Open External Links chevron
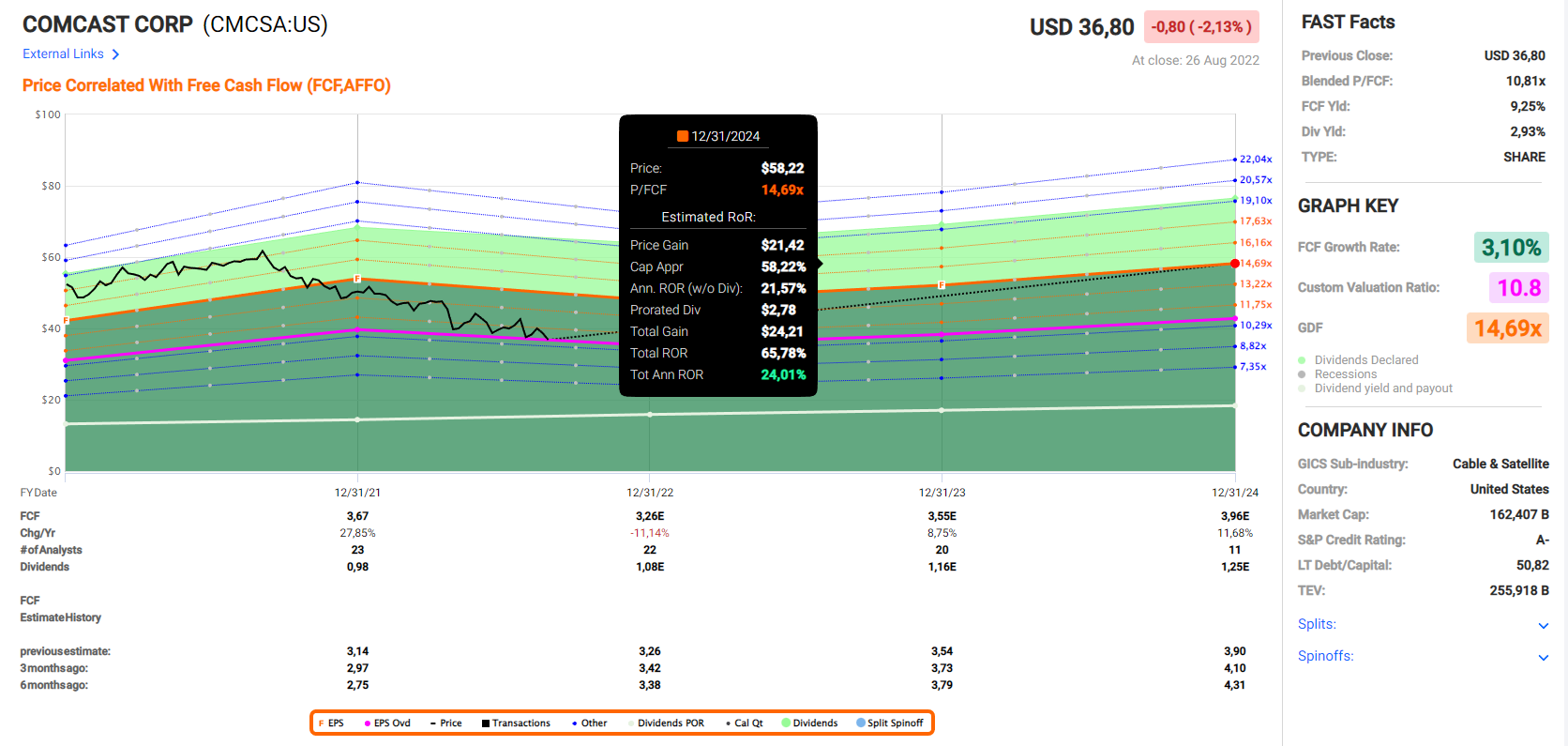Screen dimensions: 1568x746 click(x=115, y=54)
